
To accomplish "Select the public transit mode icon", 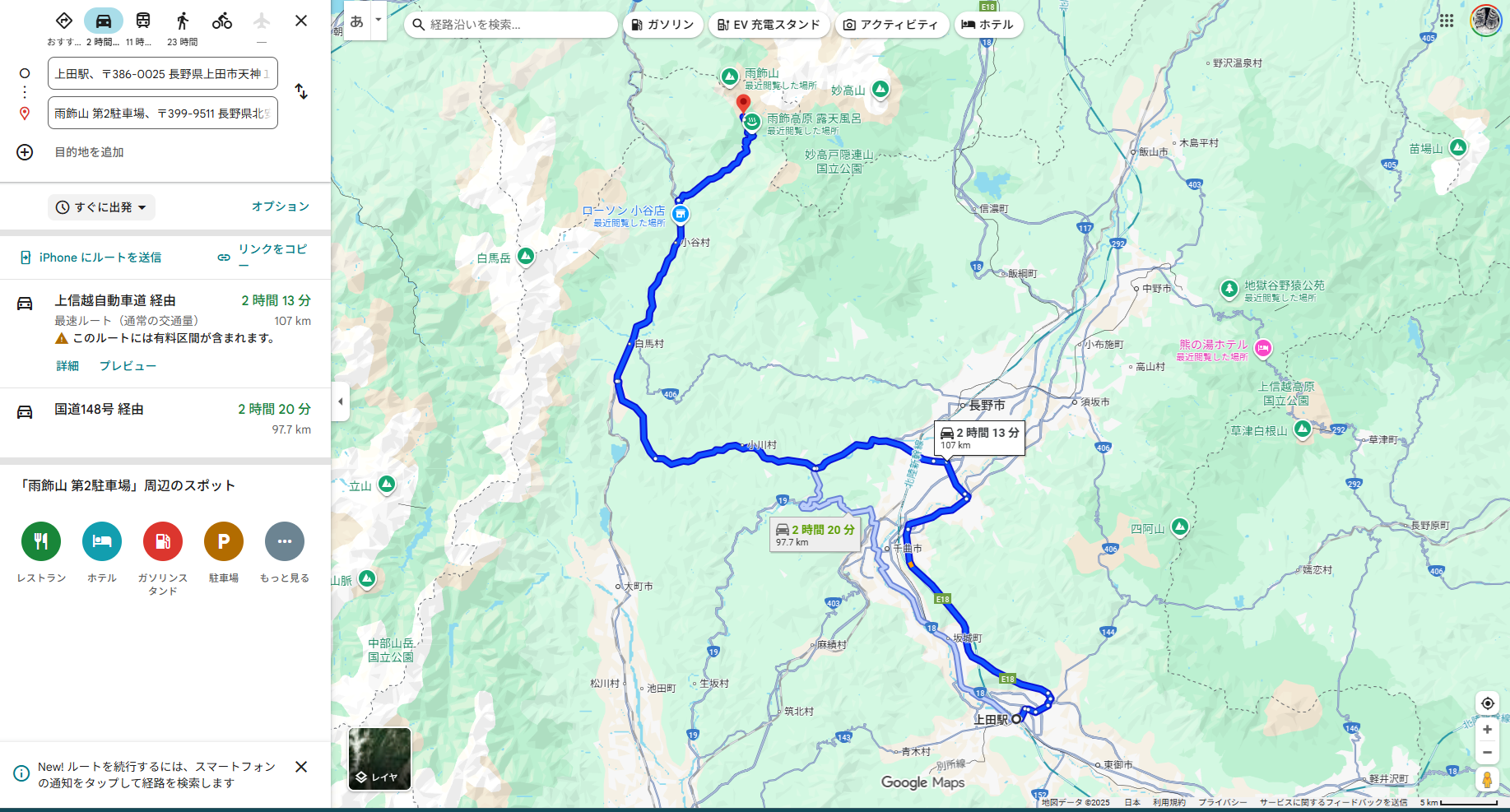I will 143,21.
